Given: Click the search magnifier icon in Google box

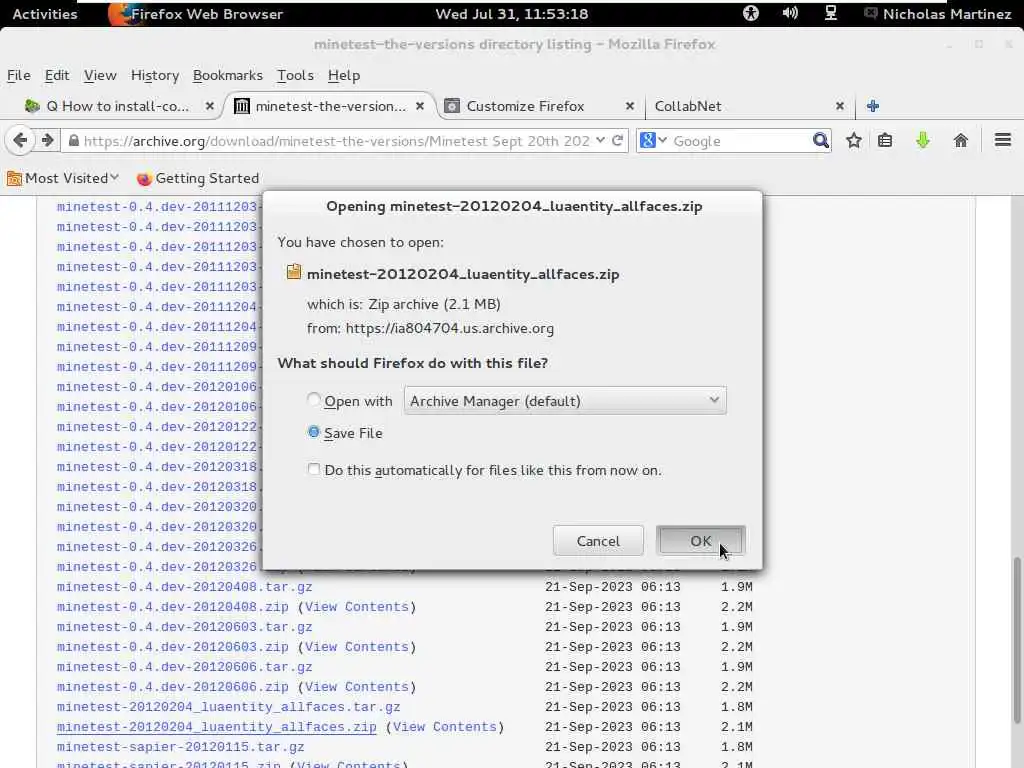Looking at the screenshot, I should [821, 140].
